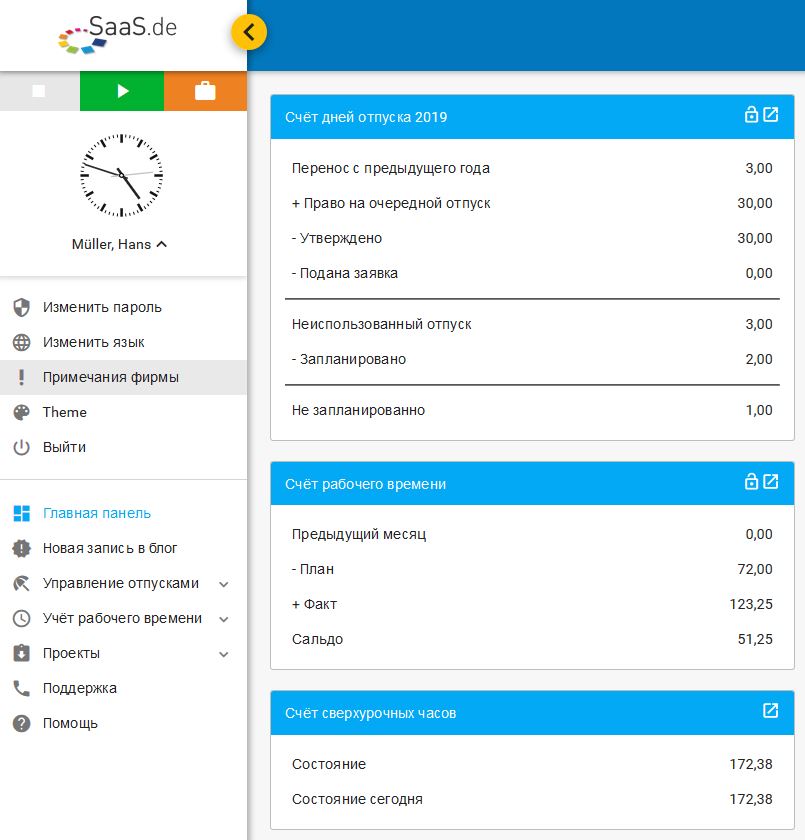Collapse the sidebar with the yellow arrow button
This screenshot has height=840, width=805.
tap(249, 32)
